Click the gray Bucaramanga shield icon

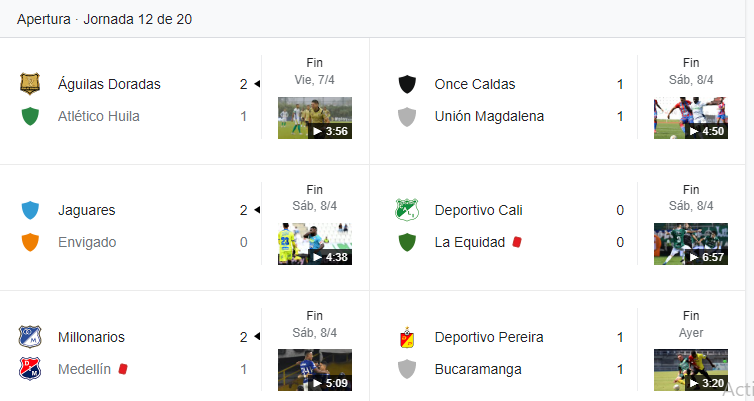pyautogui.click(x=407, y=369)
